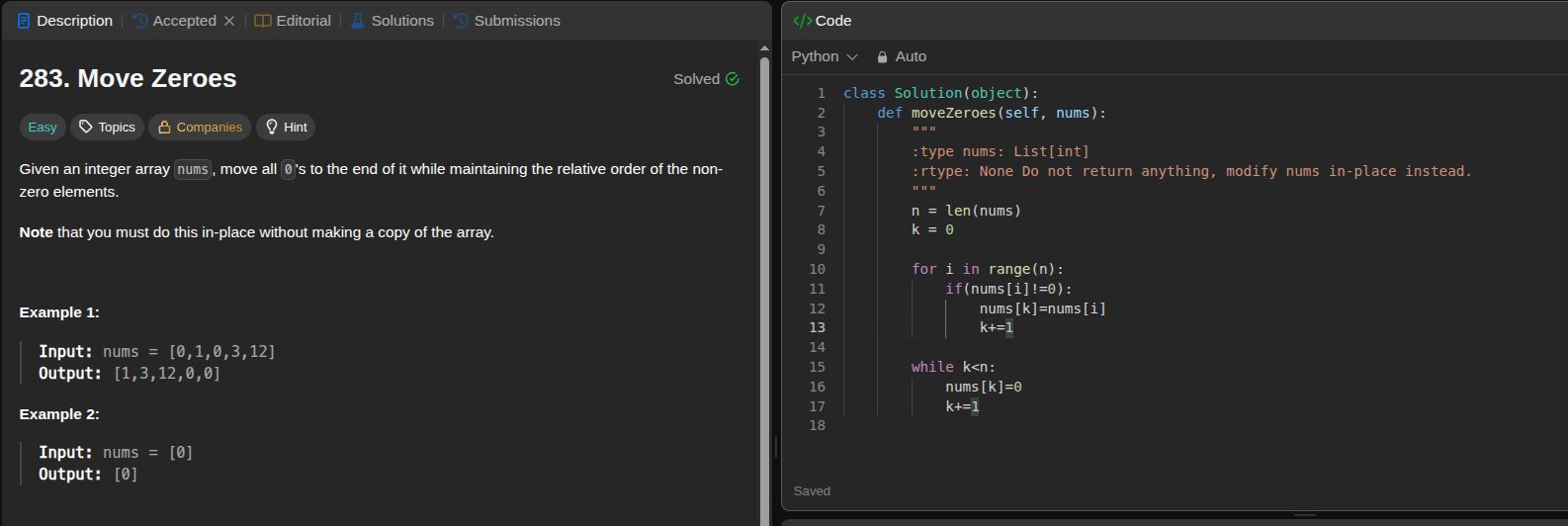Click the Editorial book icon
Image resolution: width=1568 pixels, height=526 pixels.
(x=262, y=21)
